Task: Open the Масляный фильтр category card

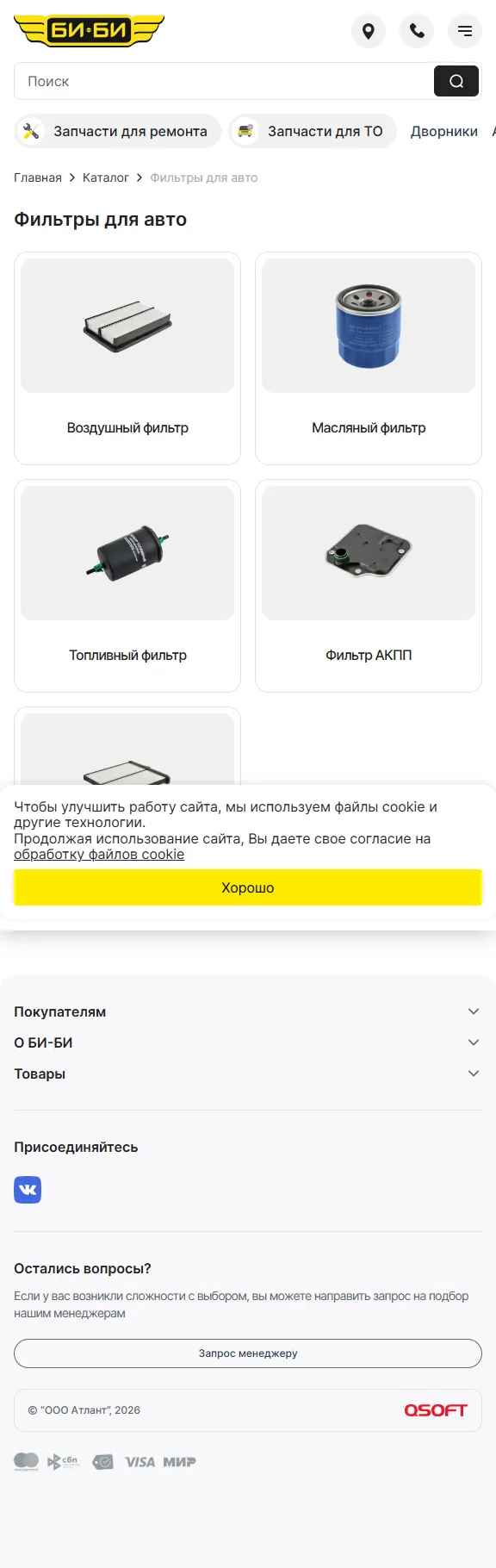Action: (x=369, y=358)
